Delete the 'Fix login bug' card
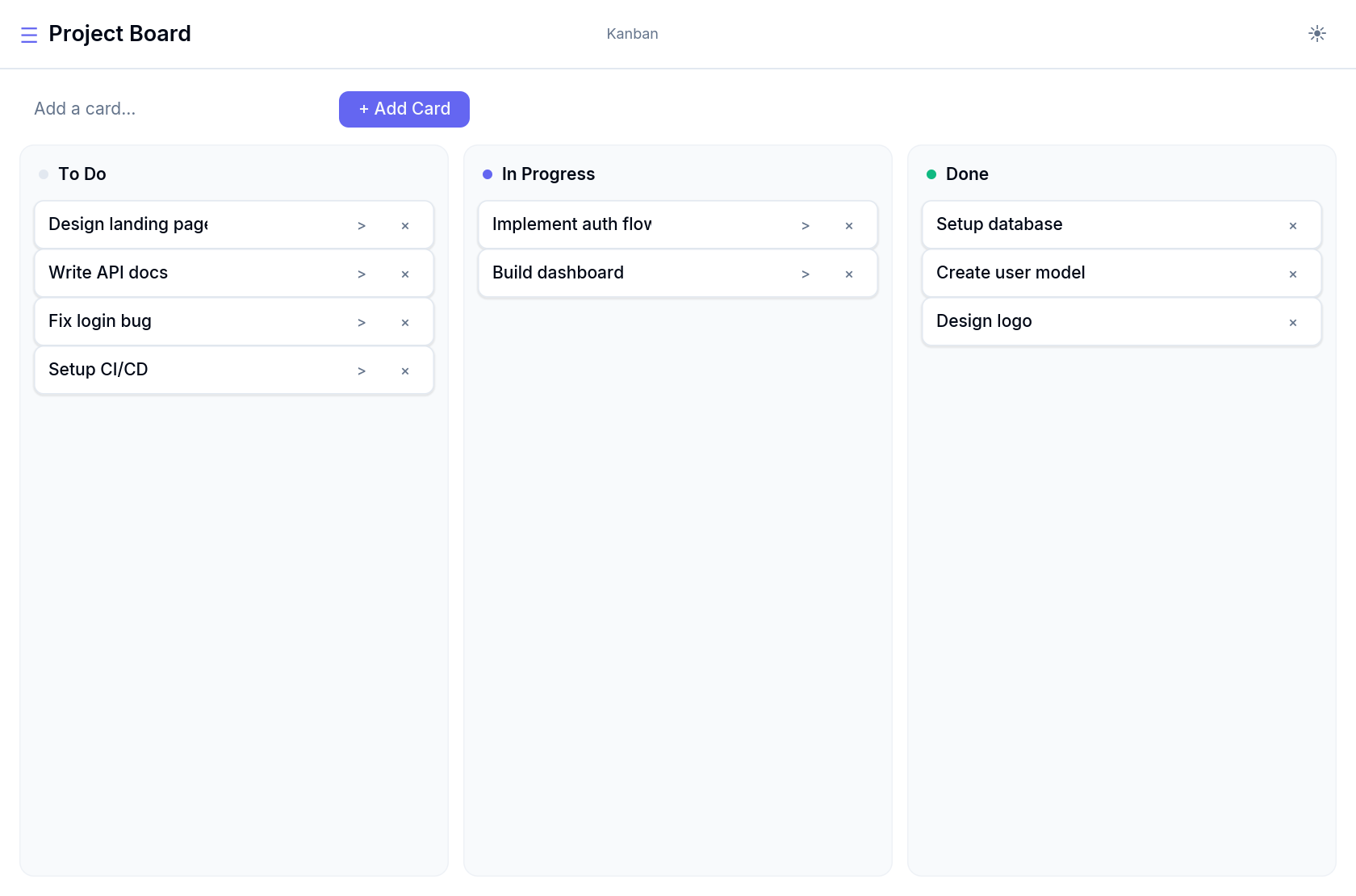 pos(405,323)
